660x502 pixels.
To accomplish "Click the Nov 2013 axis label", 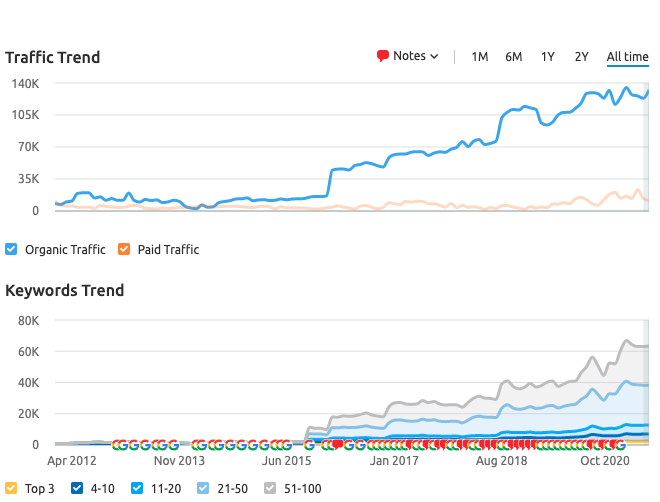I will (179, 461).
